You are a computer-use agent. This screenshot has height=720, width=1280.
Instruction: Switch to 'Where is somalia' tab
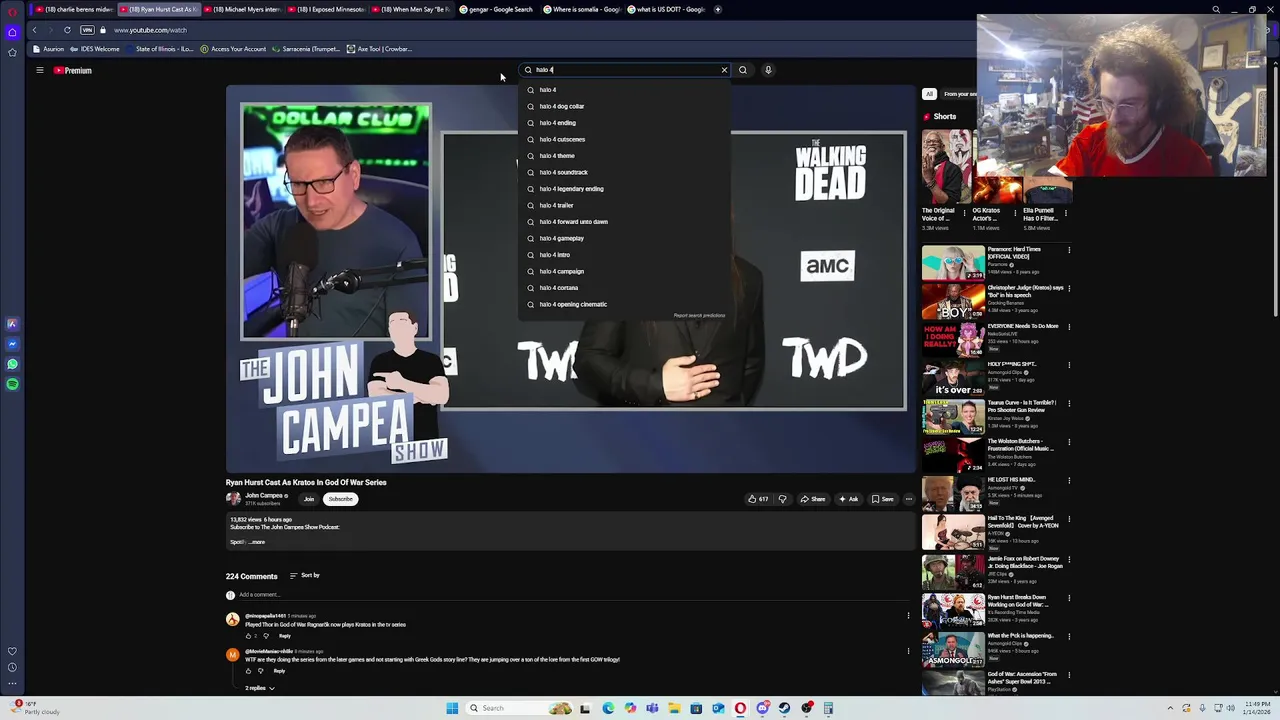(x=582, y=9)
